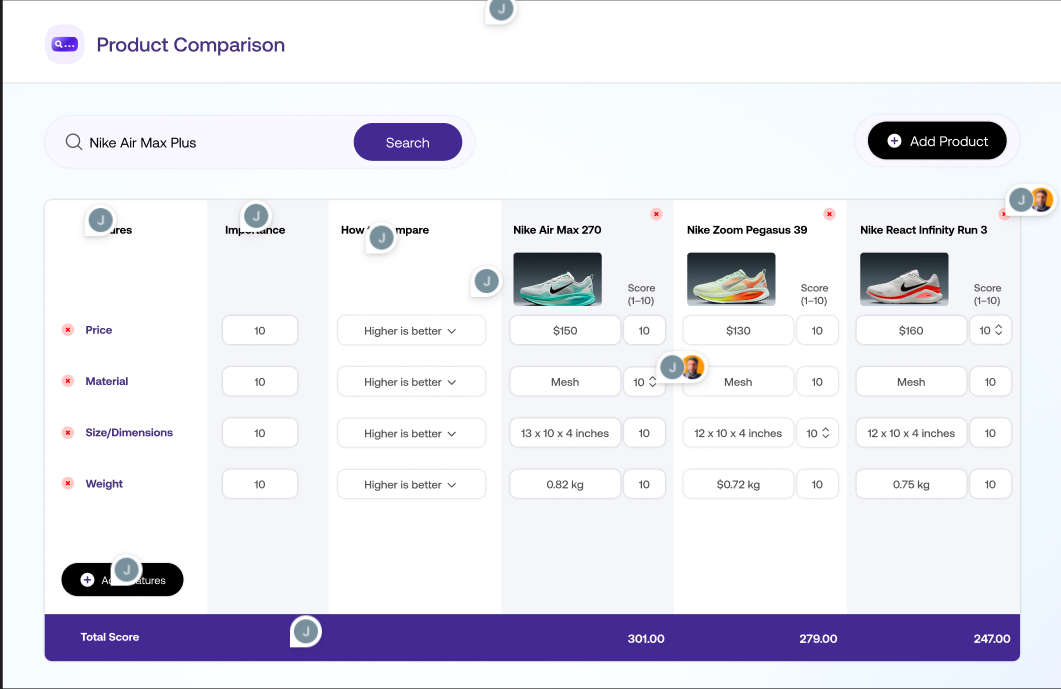
Task: Adjust Material score stepper for Air Max 270
Action: (652, 382)
